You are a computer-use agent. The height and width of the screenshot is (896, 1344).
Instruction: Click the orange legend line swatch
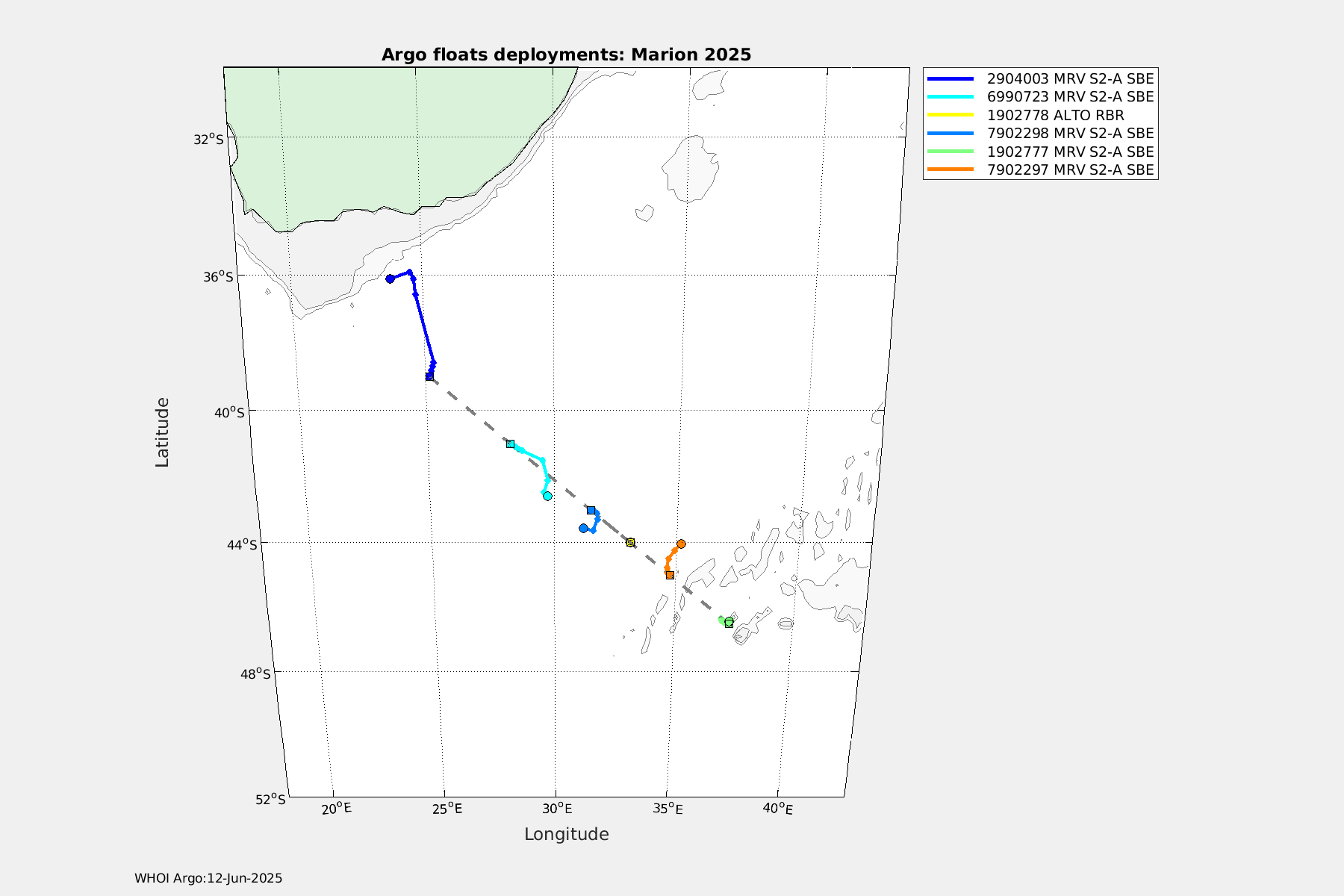pos(951,169)
